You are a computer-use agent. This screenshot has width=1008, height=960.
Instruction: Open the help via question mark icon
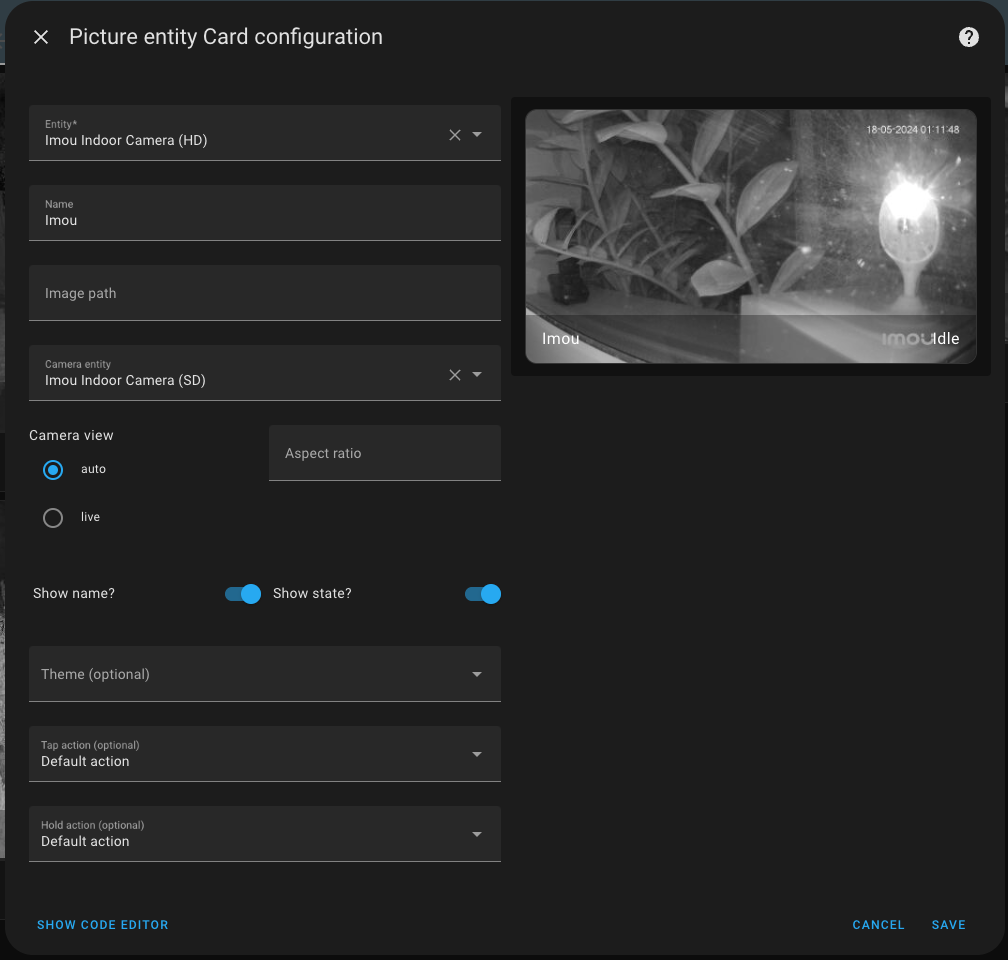pyautogui.click(x=968, y=37)
